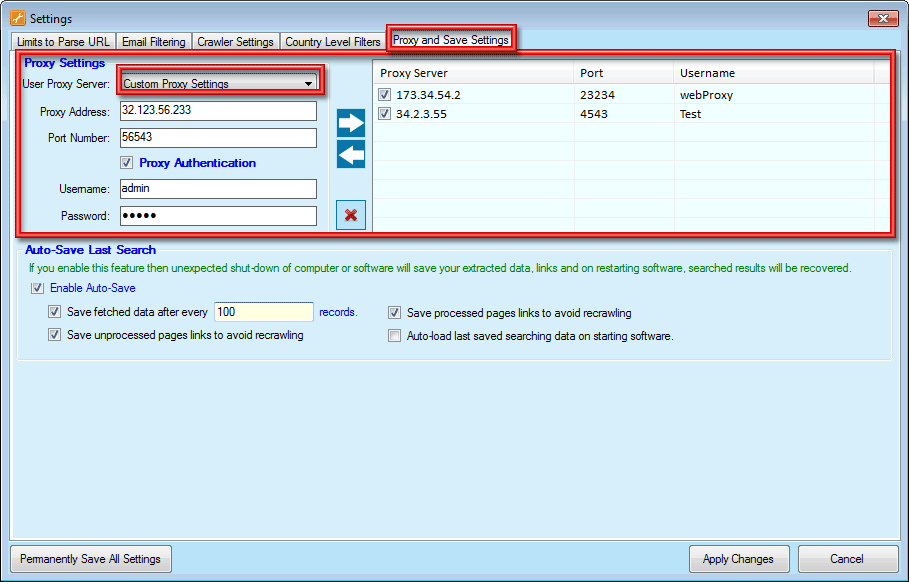Click the red X delete proxy icon

[351, 215]
